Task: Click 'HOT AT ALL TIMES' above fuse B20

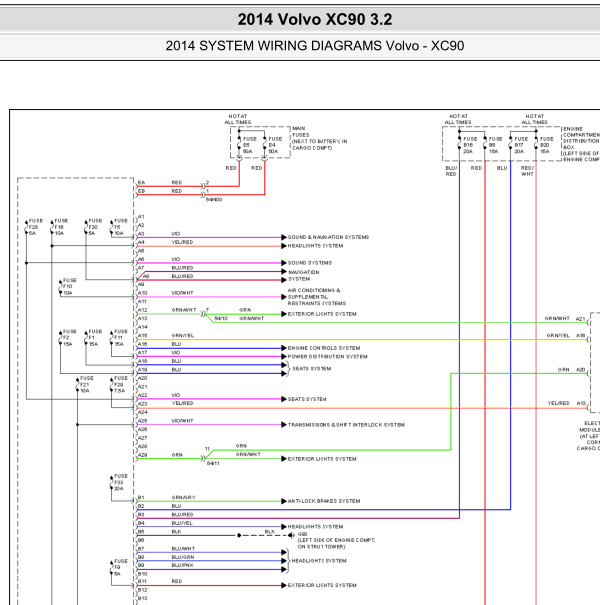Action: click(534, 119)
